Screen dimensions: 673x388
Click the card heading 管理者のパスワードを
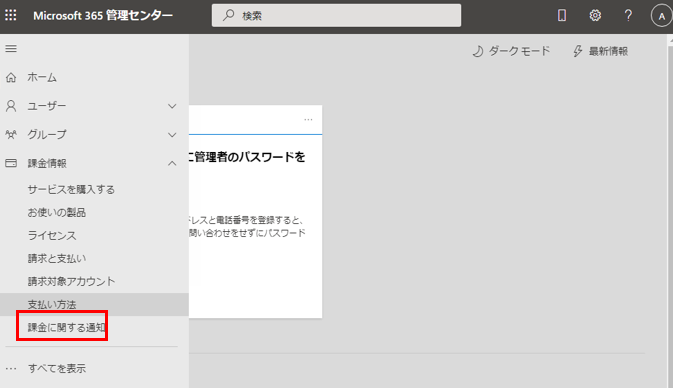click(249, 157)
